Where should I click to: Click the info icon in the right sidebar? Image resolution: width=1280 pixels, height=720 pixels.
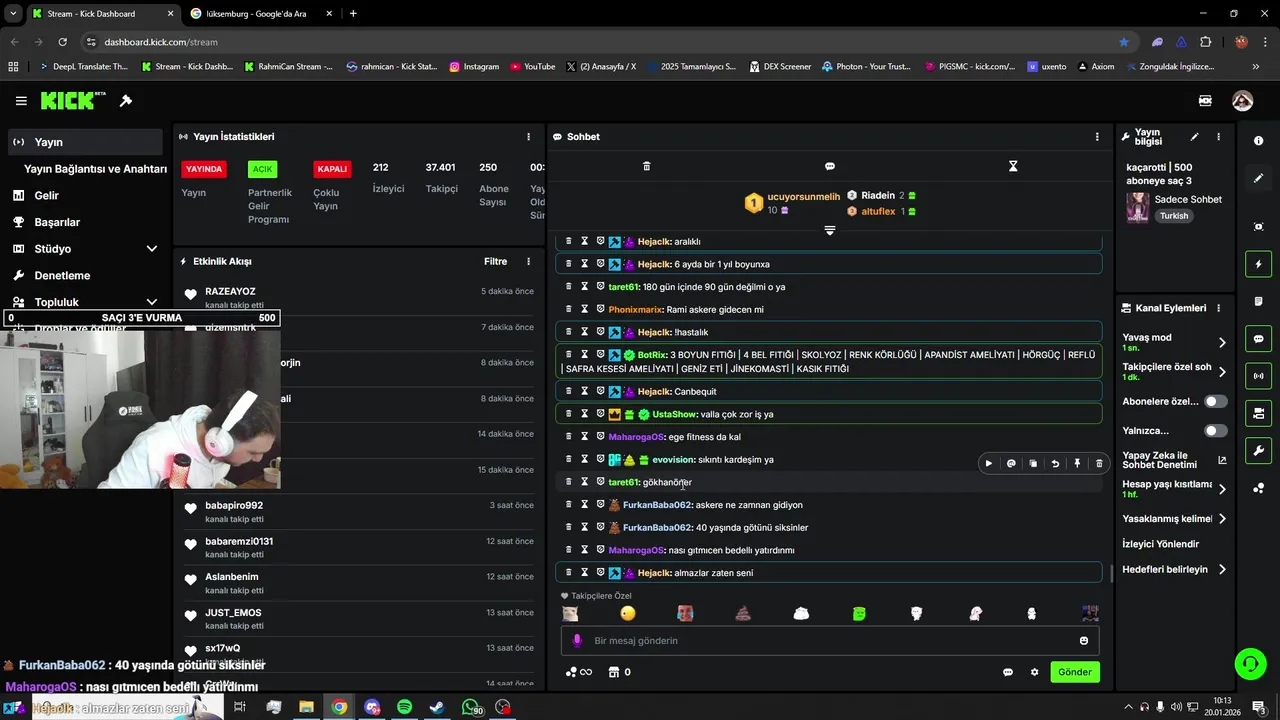click(x=1258, y=141)
